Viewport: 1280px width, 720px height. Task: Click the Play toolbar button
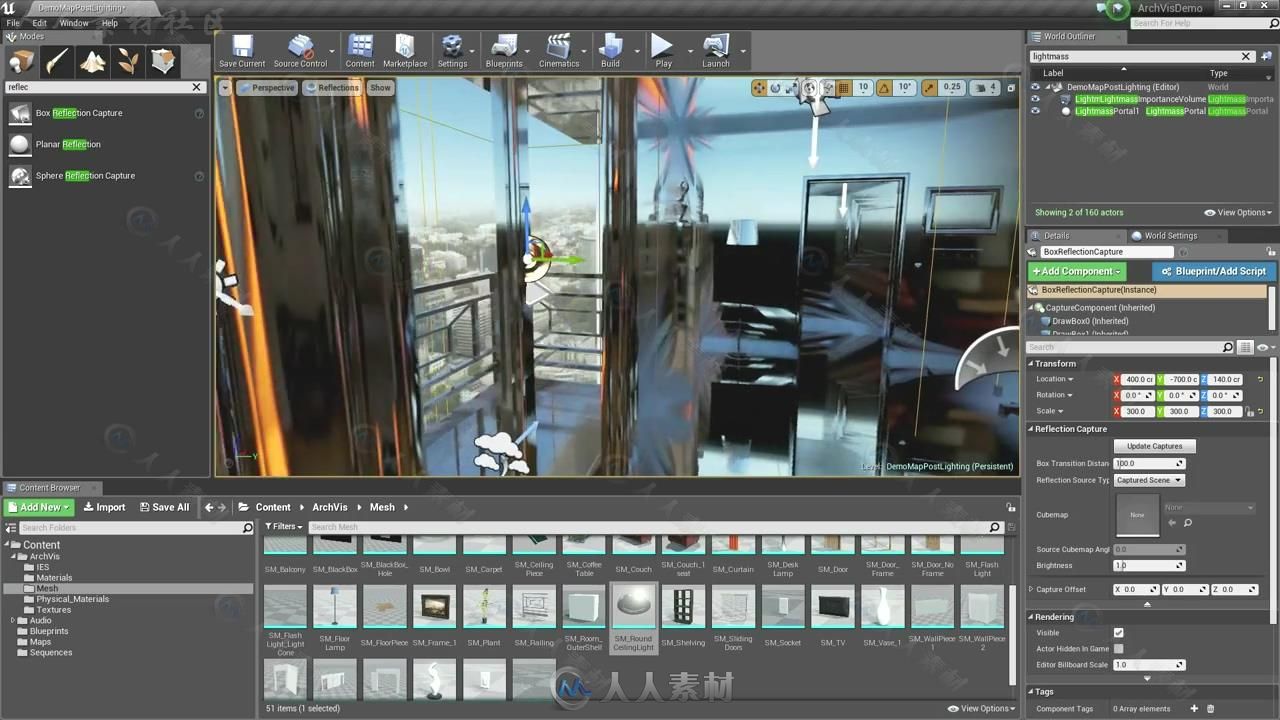663,51
